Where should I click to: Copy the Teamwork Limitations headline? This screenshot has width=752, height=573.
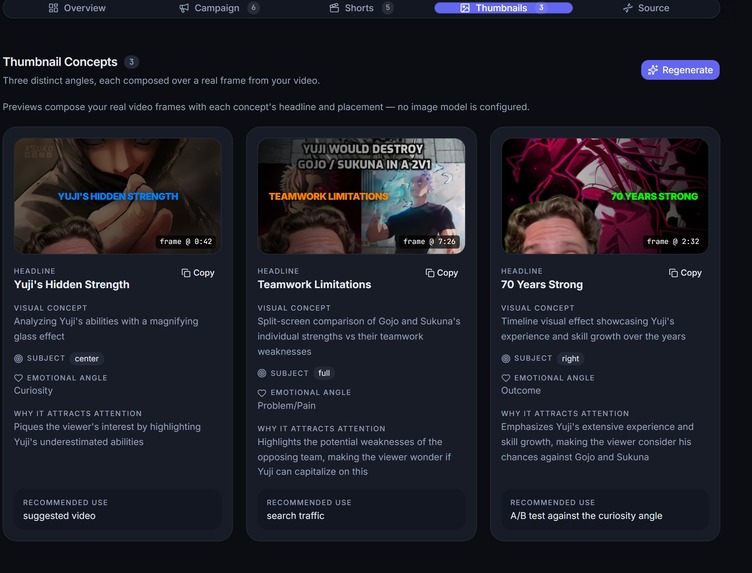pos(441,273)
